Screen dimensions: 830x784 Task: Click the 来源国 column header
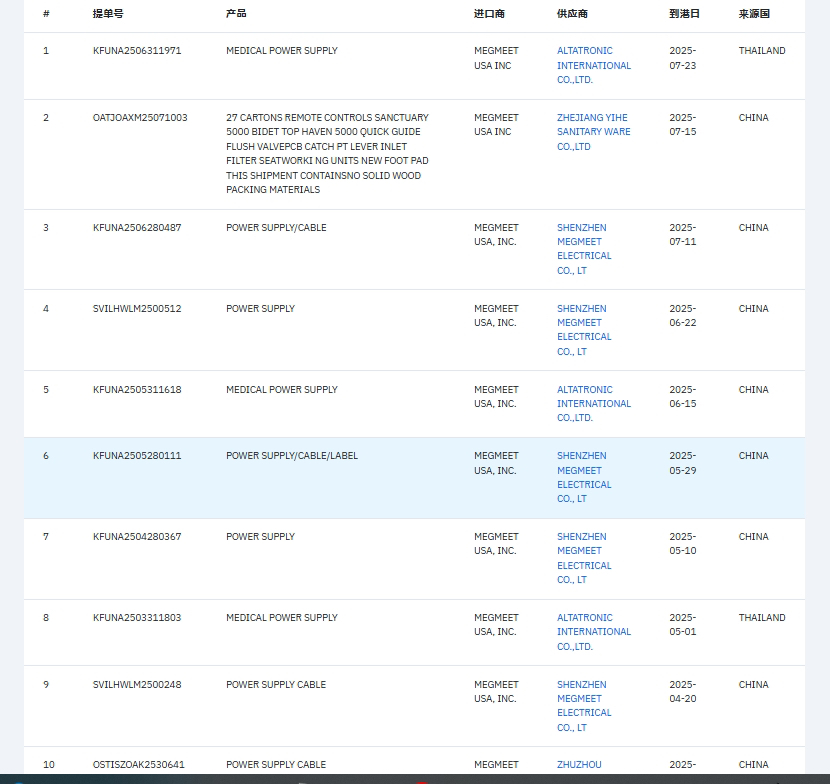click(754, 14)
